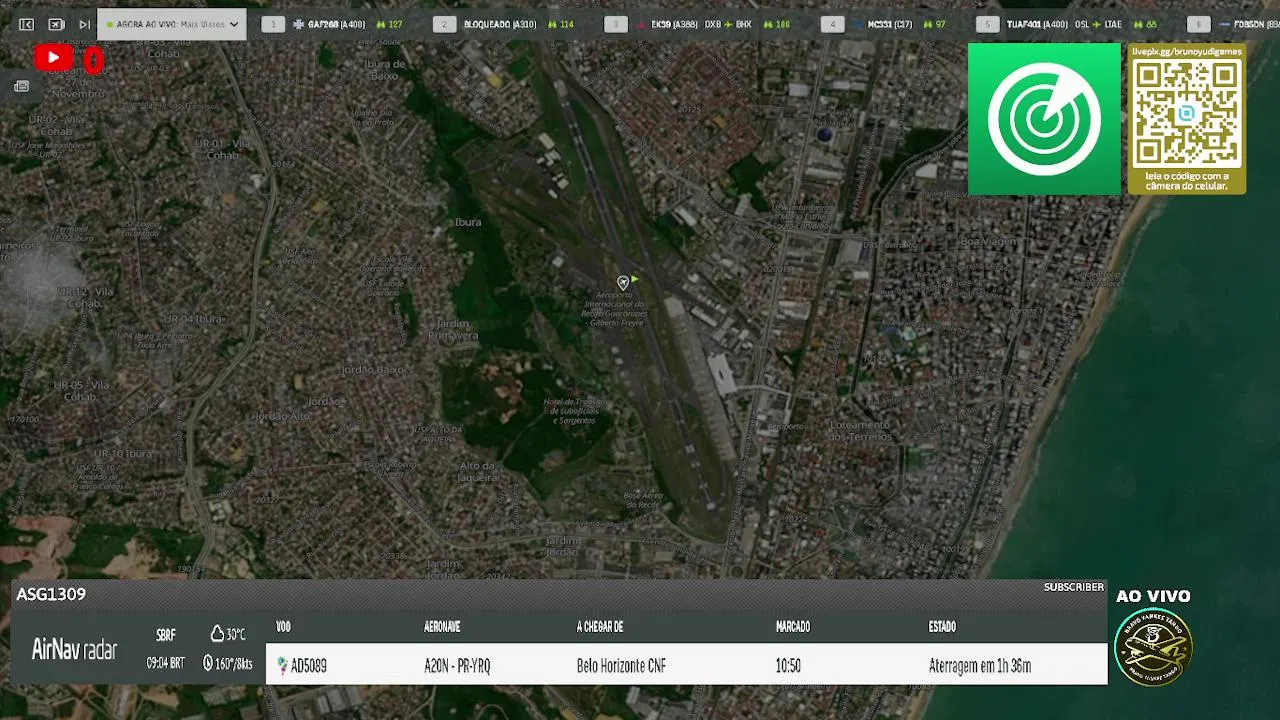
Task: Click the SUBSCRIBER label
Action: coord(1074,587)
